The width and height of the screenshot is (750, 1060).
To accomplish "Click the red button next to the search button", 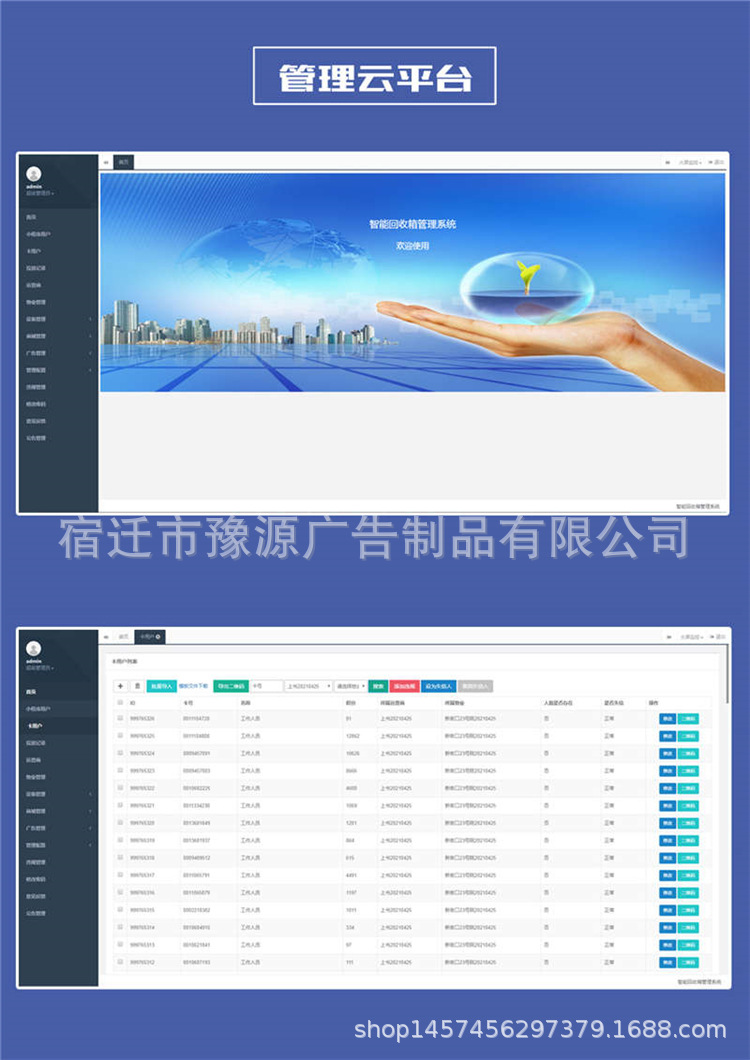I will [x=404, y=686].
